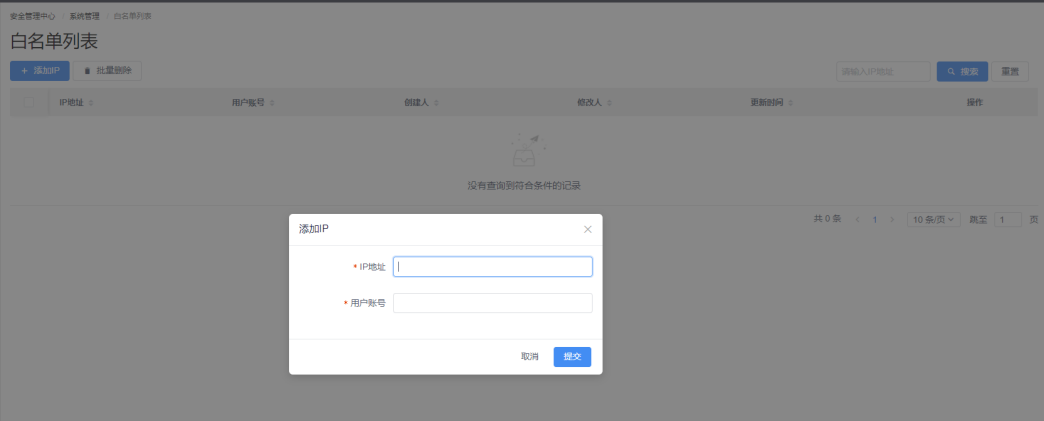
Task: Click the 请输入IP地址 search box
Action: tap(881, 72)
